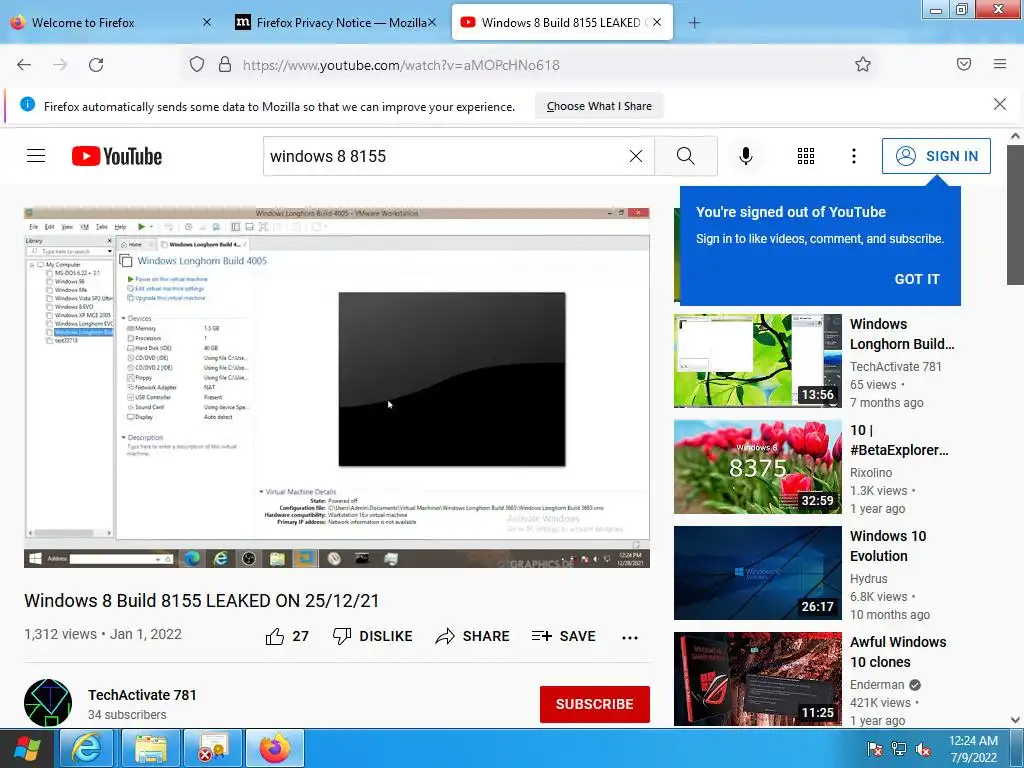Dismiss the sign-out prompt with GOT IT
Screen dimensions: 1024x768
(917, 279)
